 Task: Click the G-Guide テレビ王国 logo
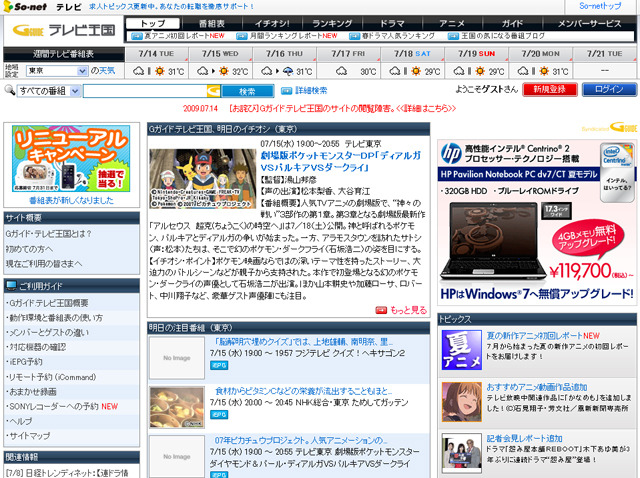(64, 31)
